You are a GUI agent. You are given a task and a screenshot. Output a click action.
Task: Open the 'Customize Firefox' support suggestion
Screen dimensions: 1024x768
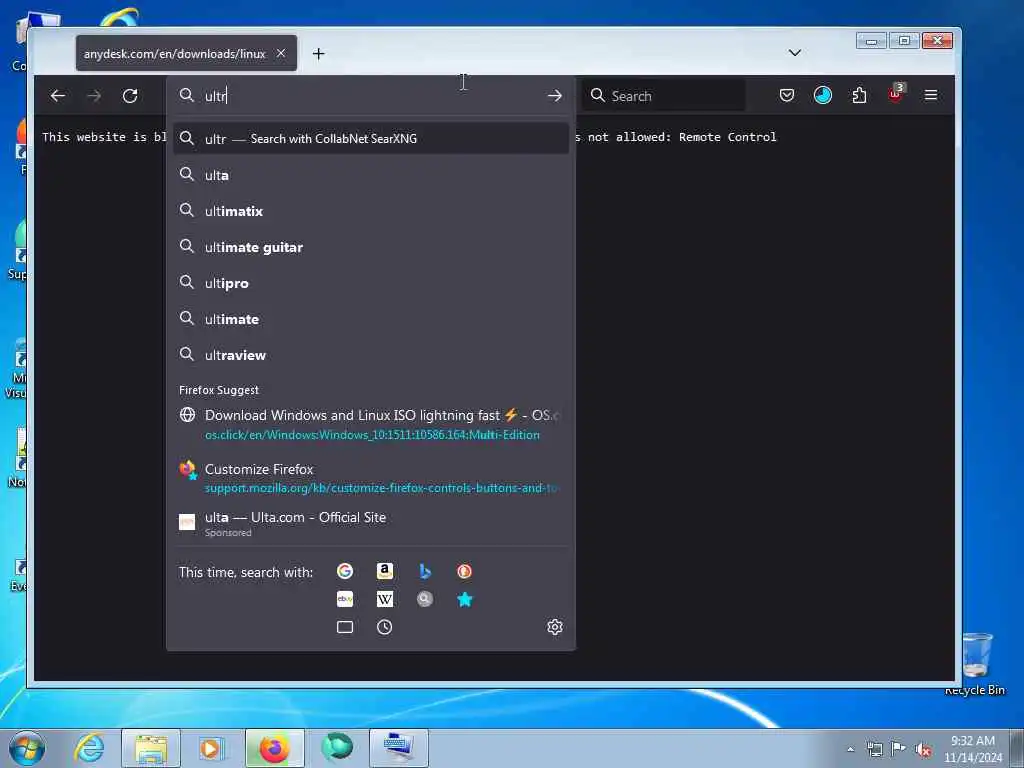click(371, 478)
